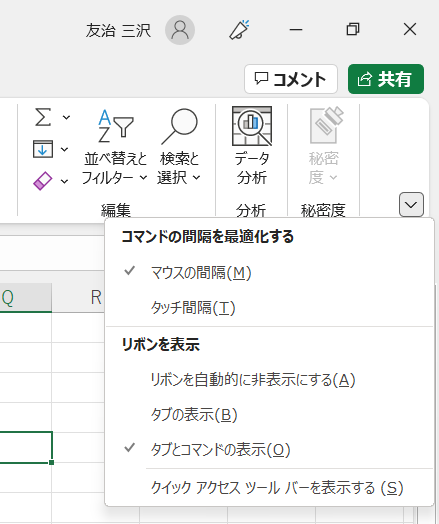The height and width of the screenshot is (524, 439).
Task: Minimize the Excel window
Action: click(296, 30)
